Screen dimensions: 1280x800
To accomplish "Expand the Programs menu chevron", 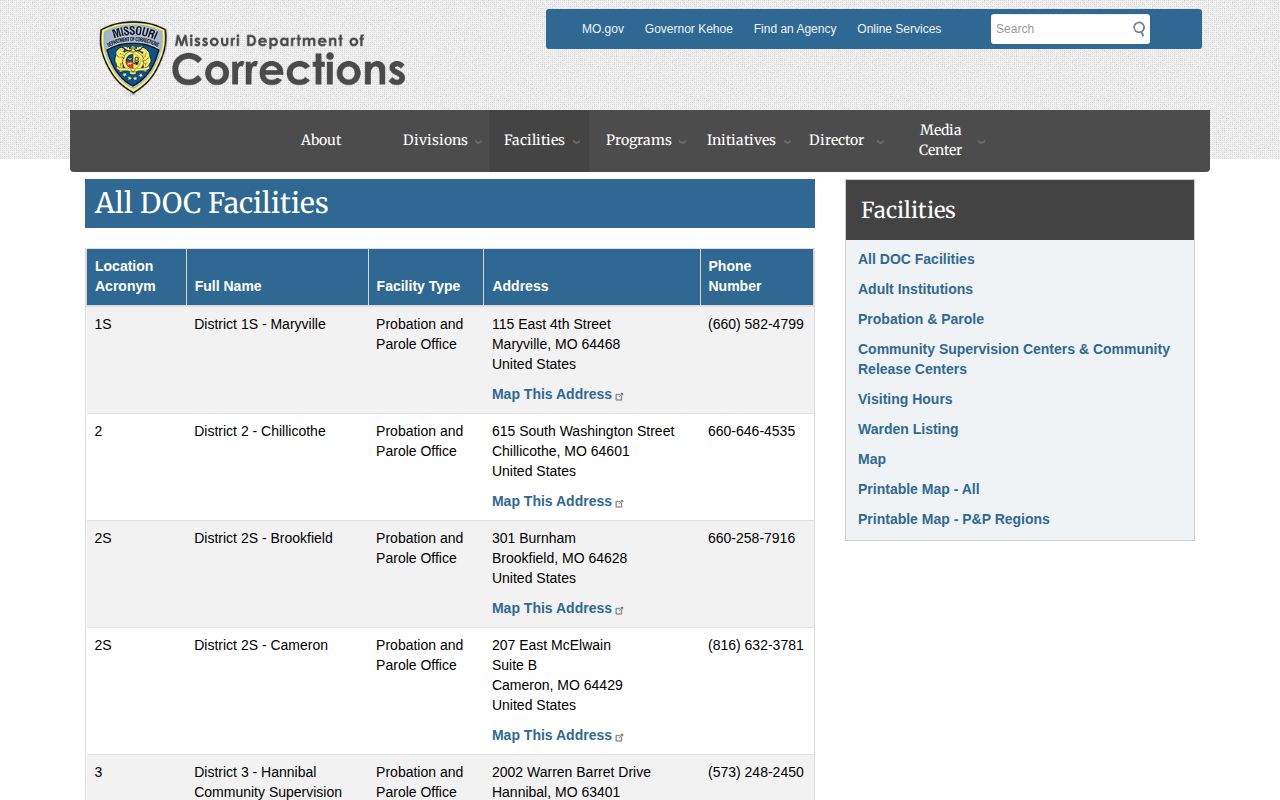I will coord(682,142).
